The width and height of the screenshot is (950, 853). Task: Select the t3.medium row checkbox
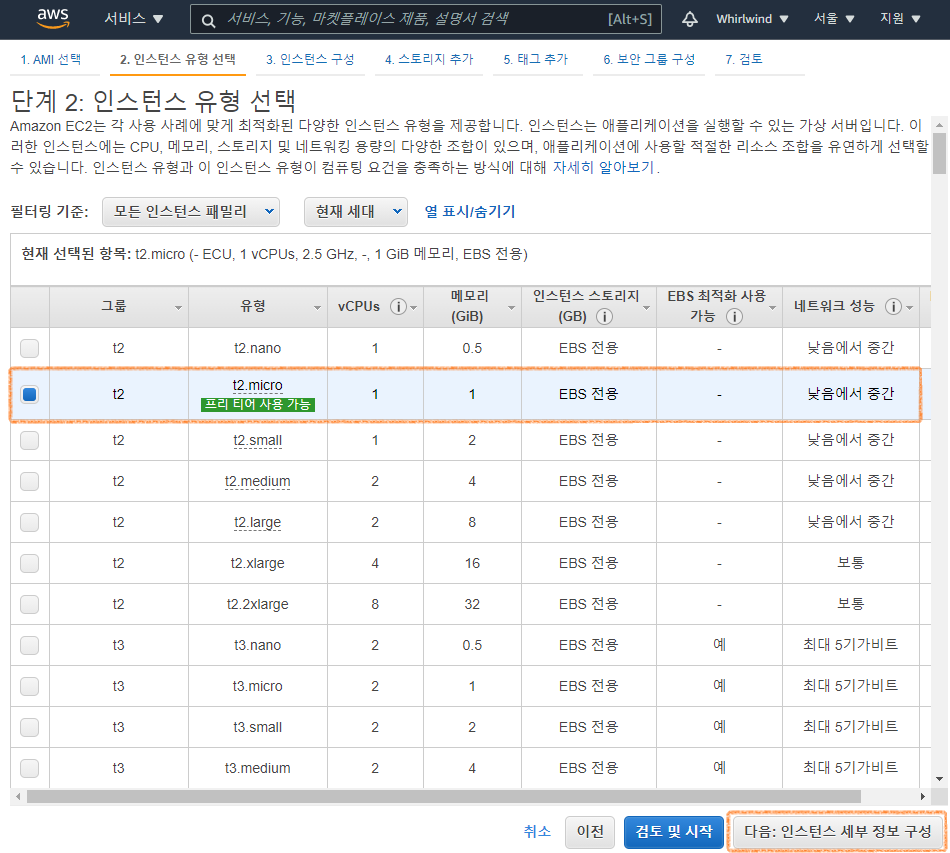point(30,768)
